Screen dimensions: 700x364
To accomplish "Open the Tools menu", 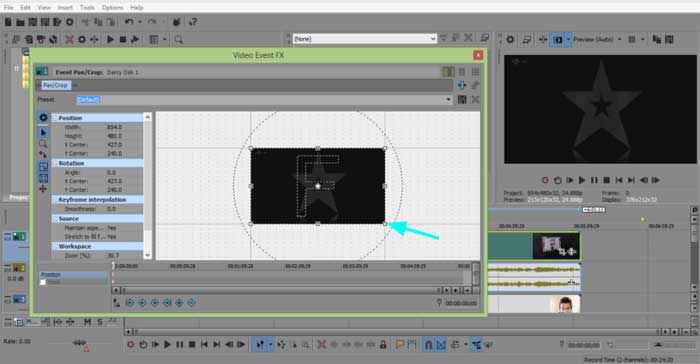I will coord(87,8).
